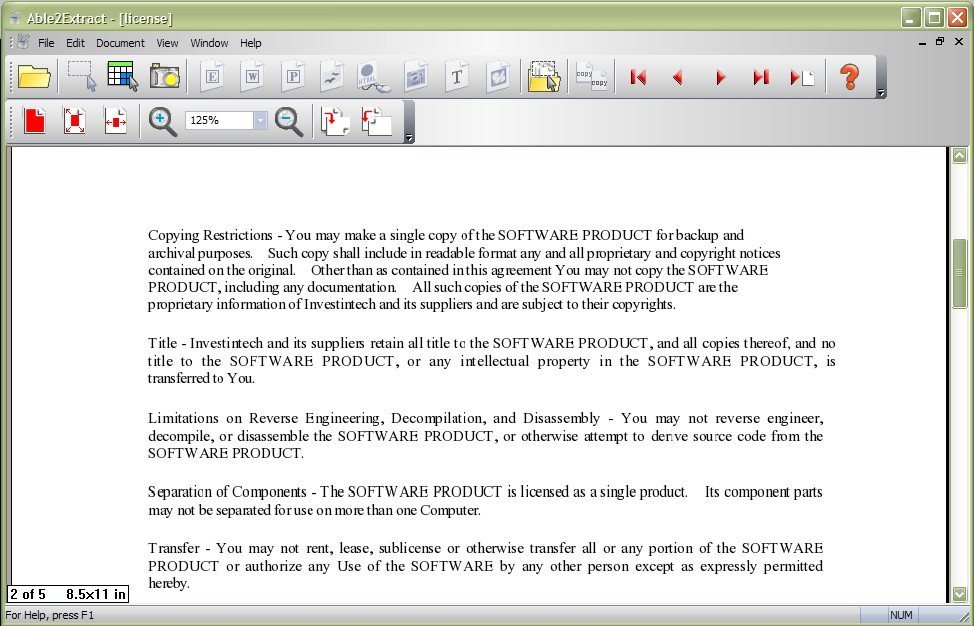Open the Document menu
The image size is (974, 626).
(x=120, y=43)
